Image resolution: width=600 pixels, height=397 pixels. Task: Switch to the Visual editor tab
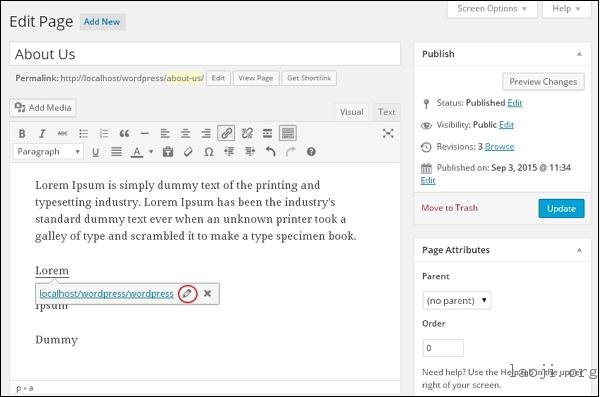[x=352, y=112]
